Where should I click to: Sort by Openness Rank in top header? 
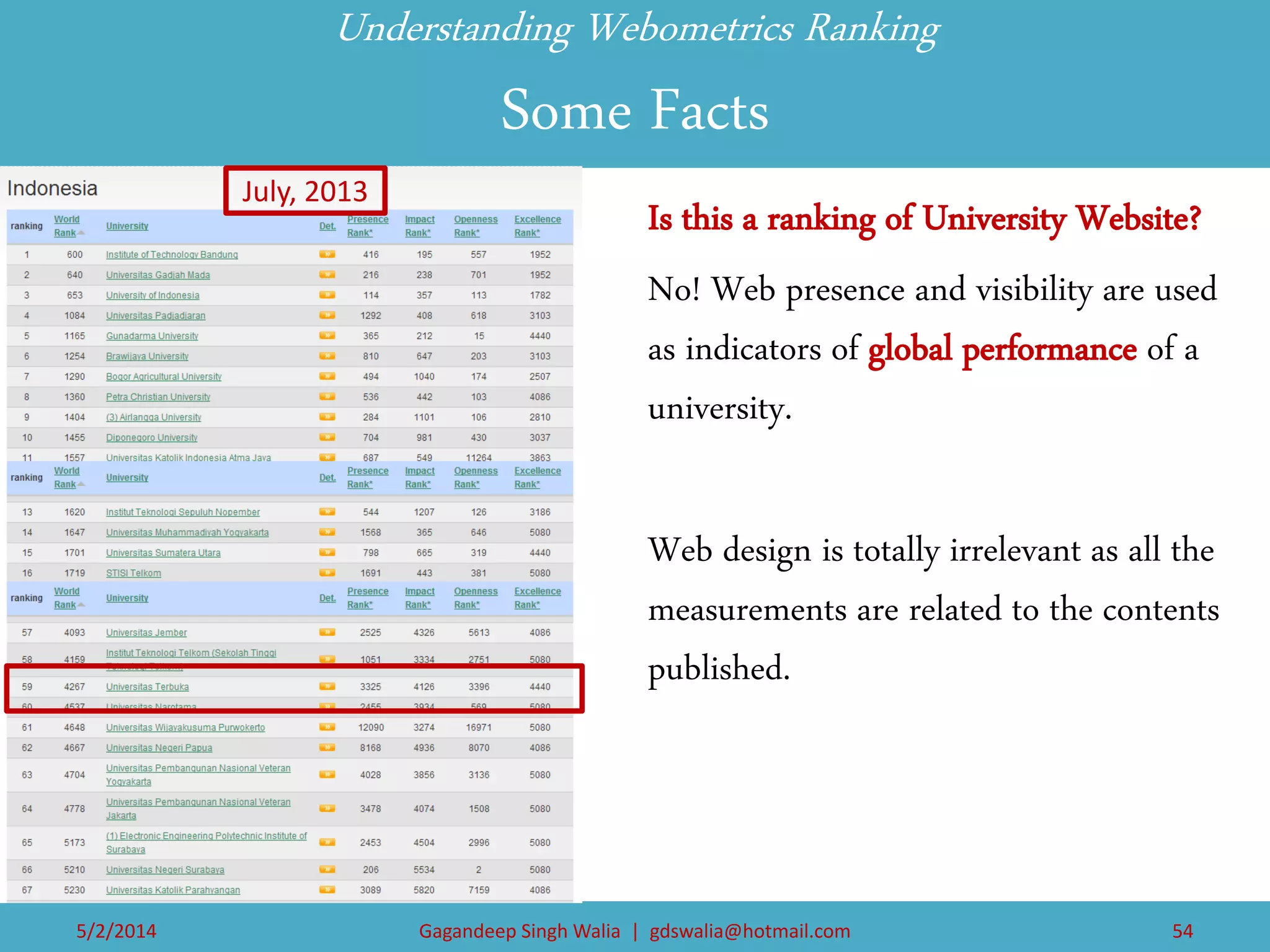coord(476,226)
